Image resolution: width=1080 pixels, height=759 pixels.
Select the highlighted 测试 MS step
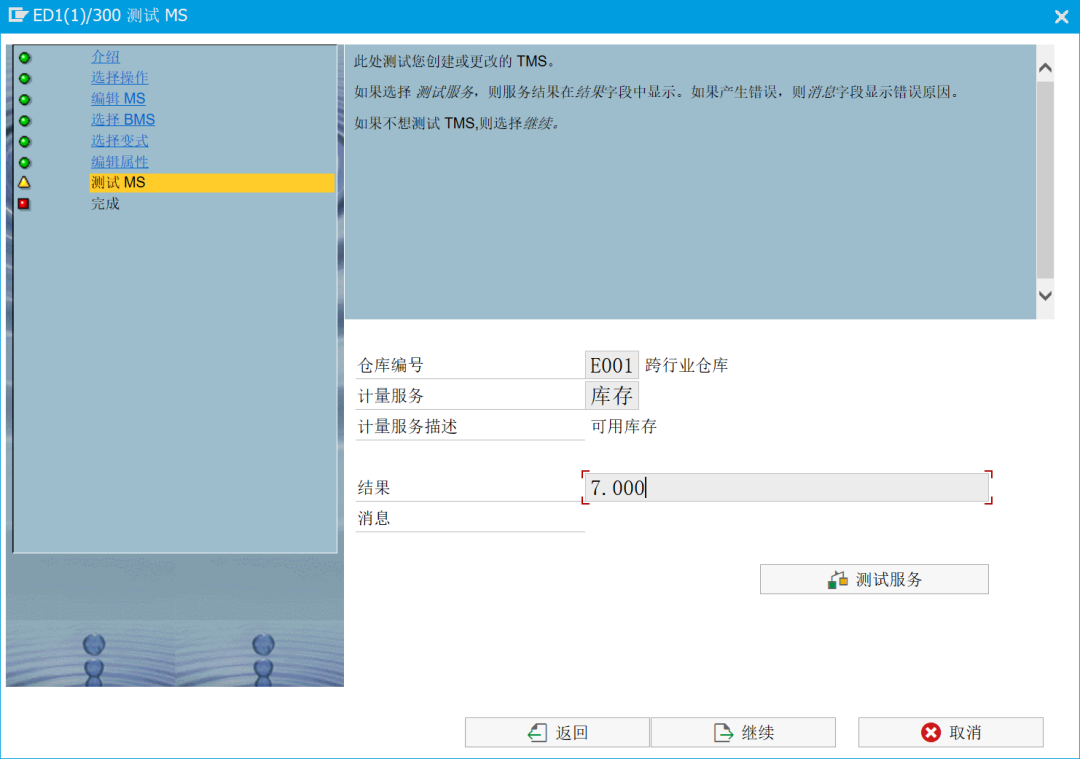tap(212, 183)
